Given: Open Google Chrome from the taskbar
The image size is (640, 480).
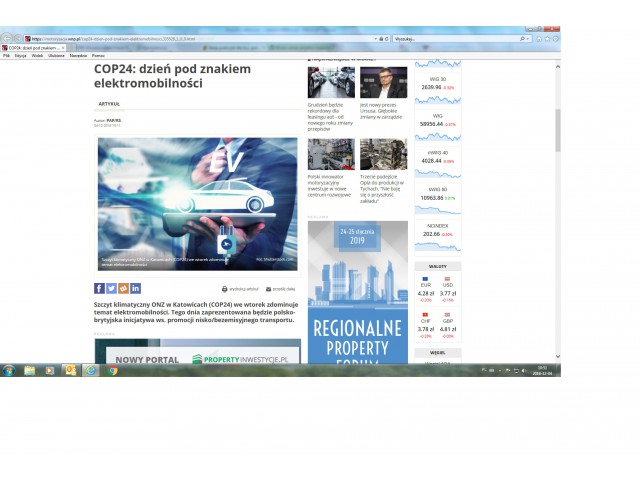Looking at the screenshot, I should pos(112,370).
